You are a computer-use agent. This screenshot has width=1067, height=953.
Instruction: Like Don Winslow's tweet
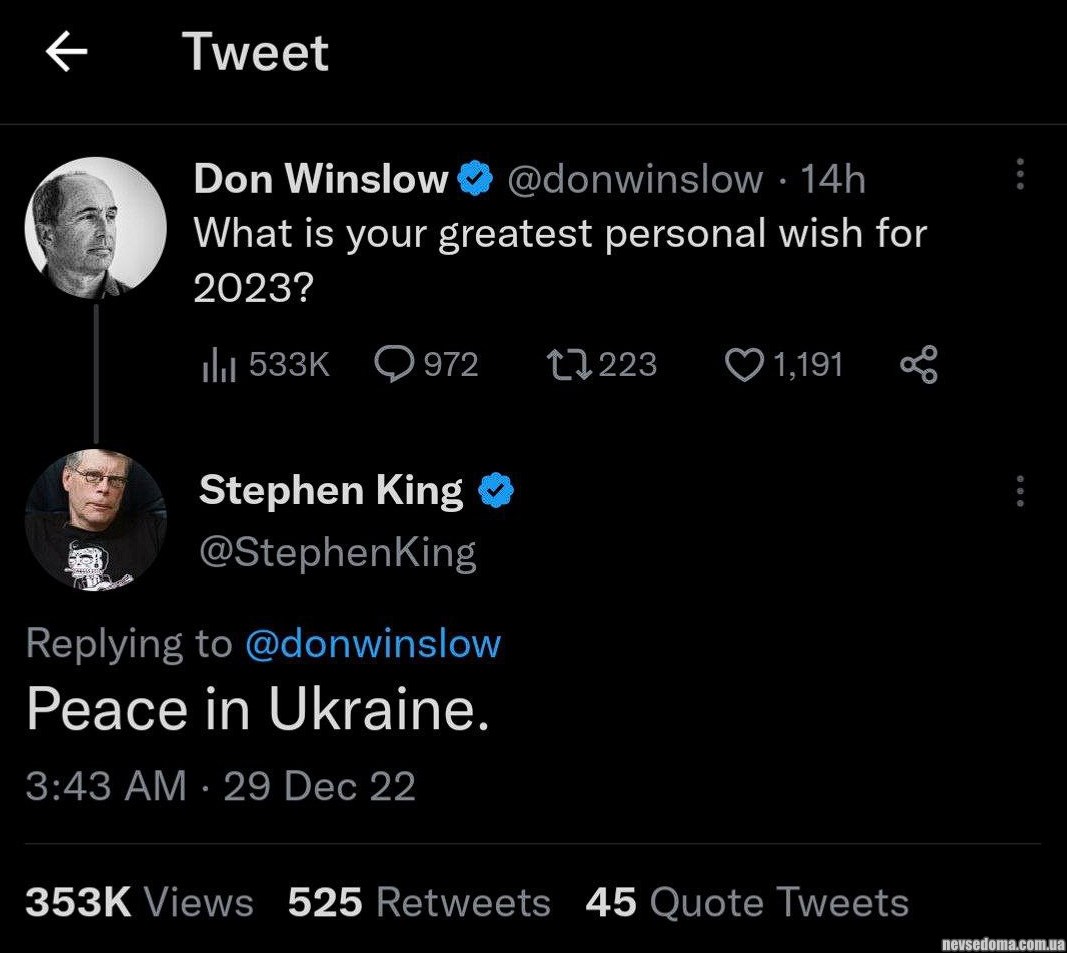pos(743,365)
